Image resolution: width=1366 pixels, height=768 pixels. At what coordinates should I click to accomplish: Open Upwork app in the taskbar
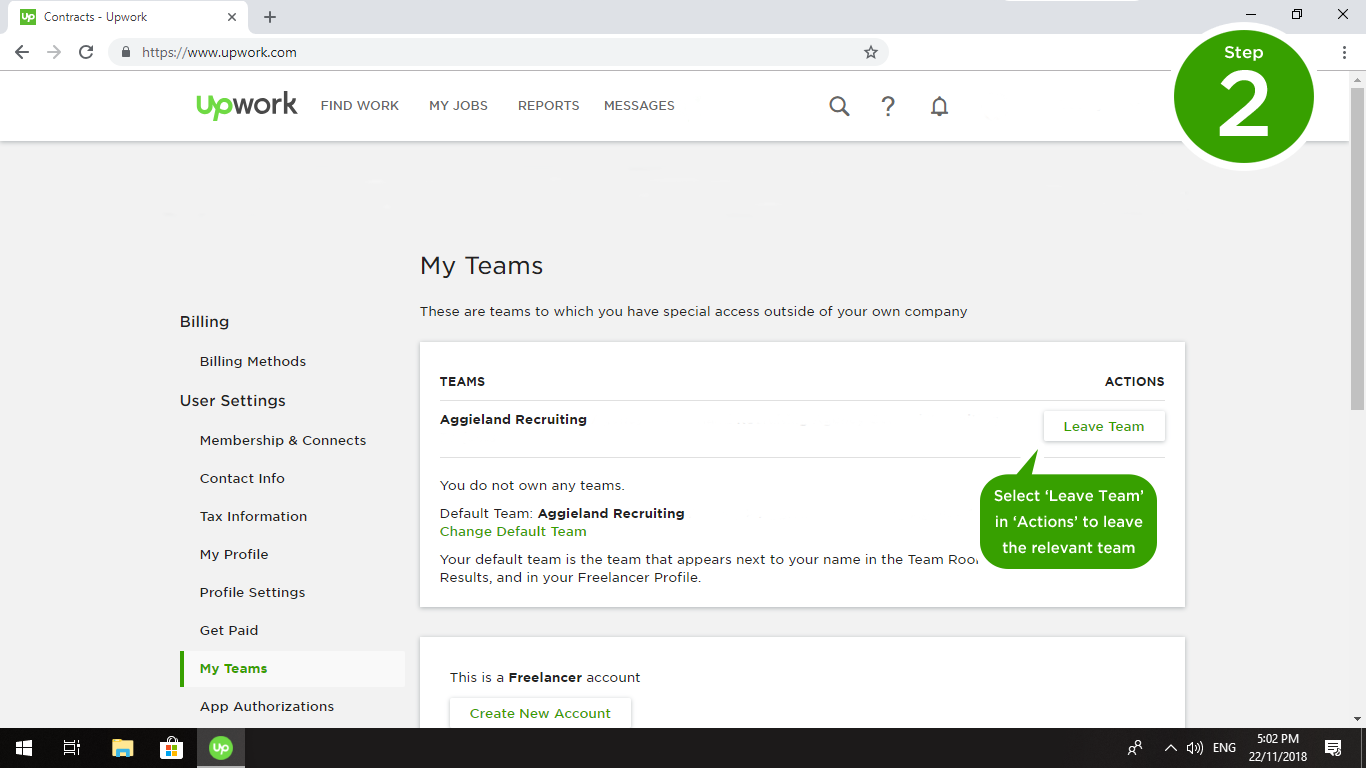(x=221, y=748)
